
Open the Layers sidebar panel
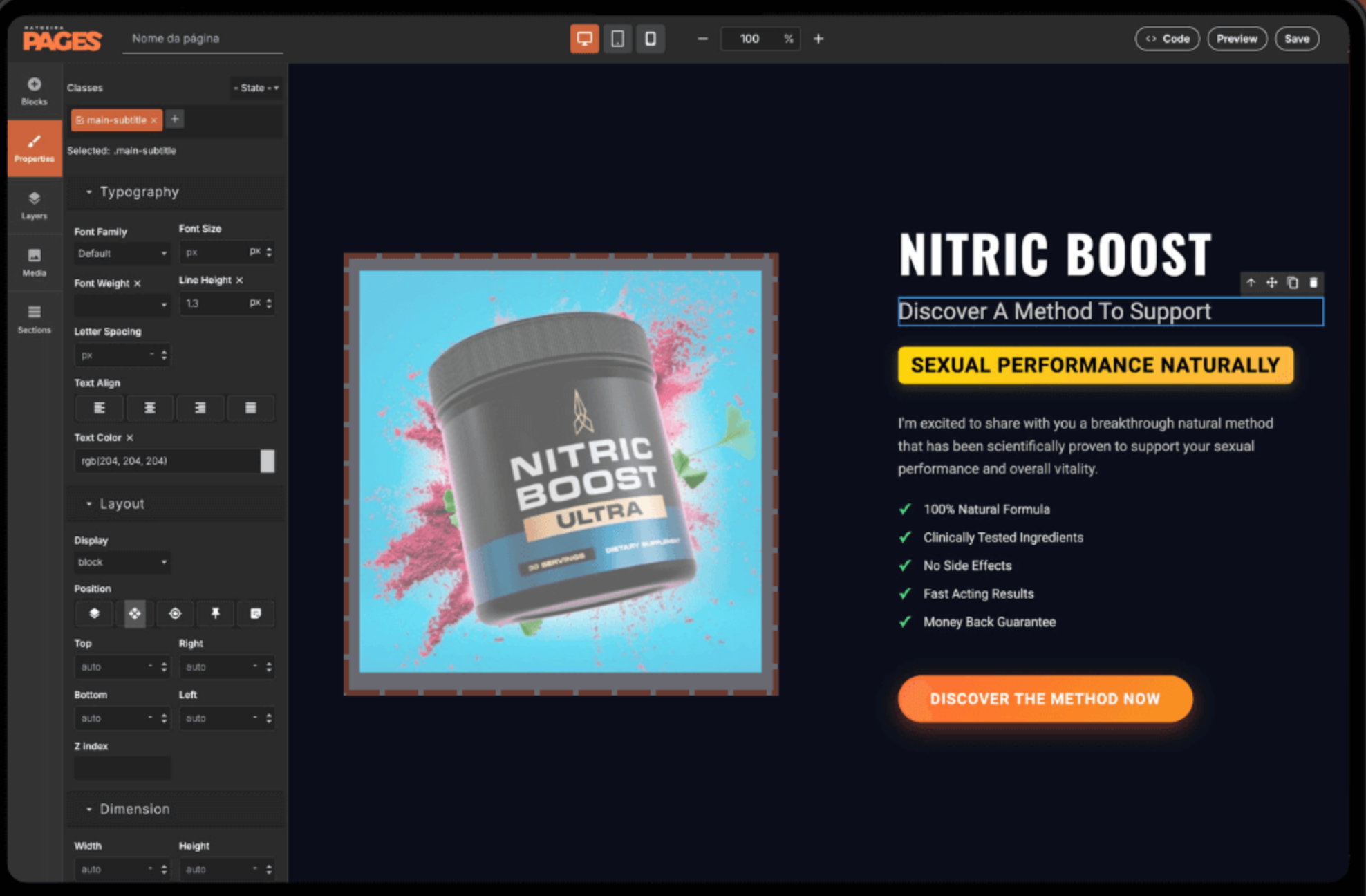coord(34,205)
